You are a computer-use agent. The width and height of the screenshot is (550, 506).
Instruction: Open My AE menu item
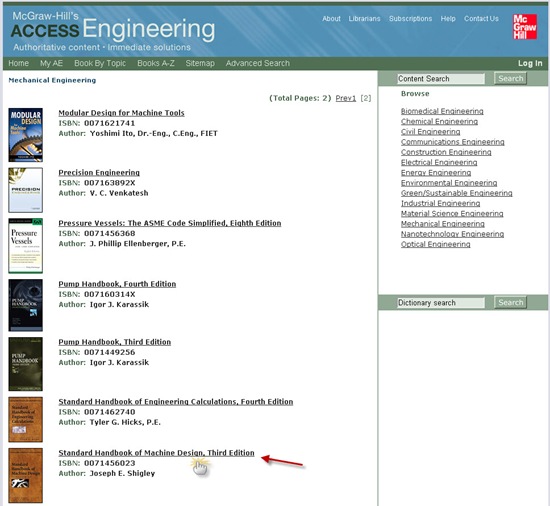(x=51, y=63)
